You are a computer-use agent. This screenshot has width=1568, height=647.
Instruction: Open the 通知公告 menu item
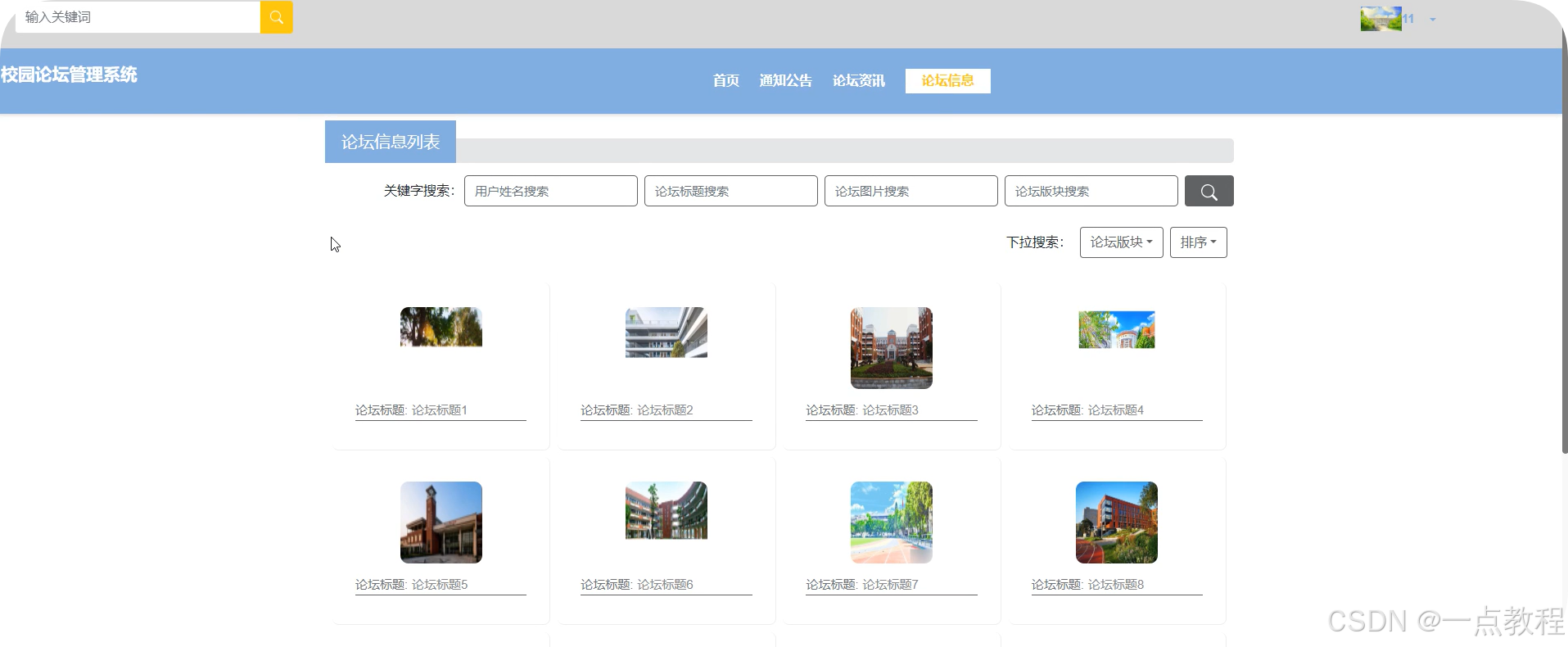(x=786, y=80)
